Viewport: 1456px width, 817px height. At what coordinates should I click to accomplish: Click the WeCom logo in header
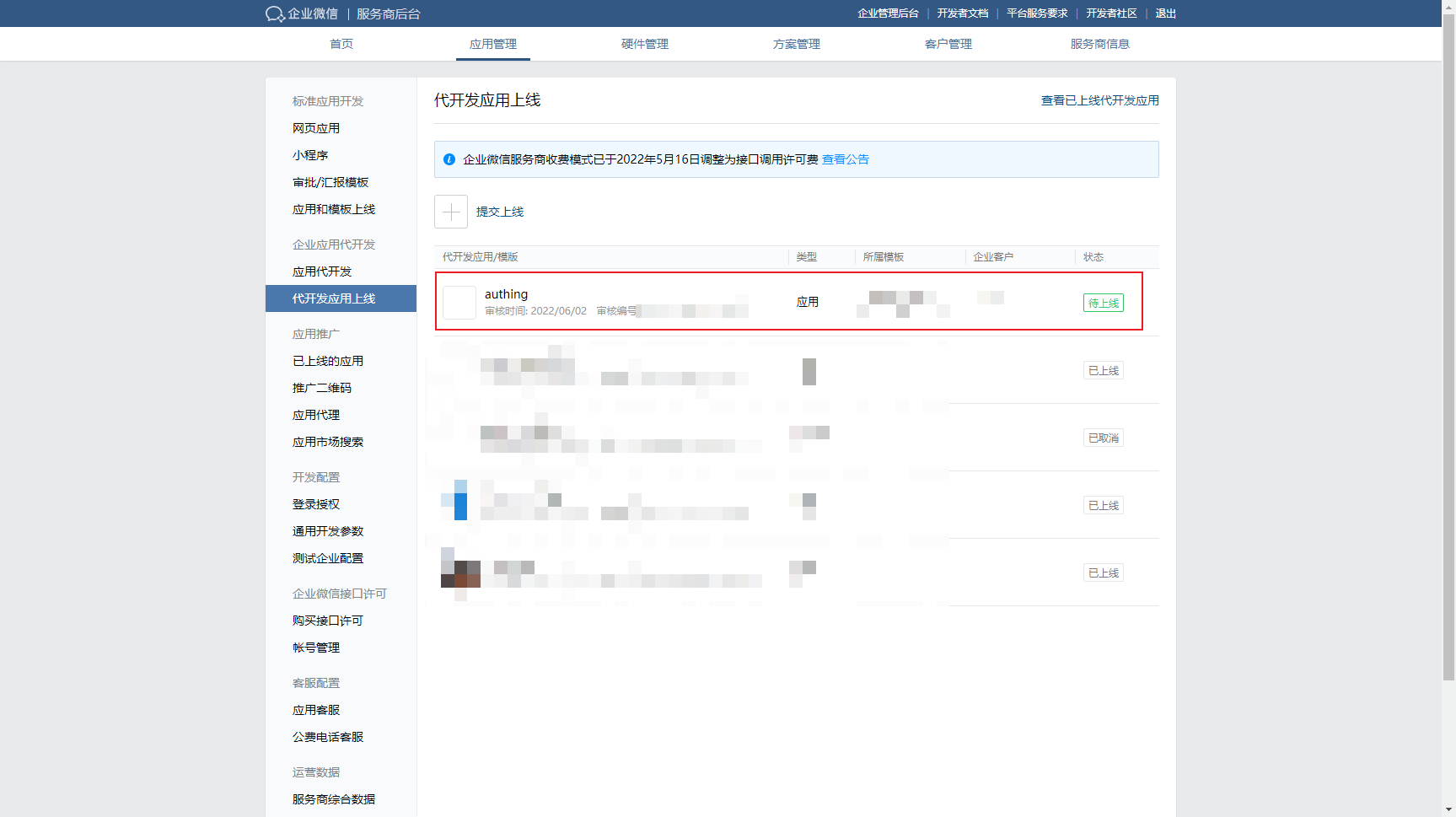pos(275,13)
